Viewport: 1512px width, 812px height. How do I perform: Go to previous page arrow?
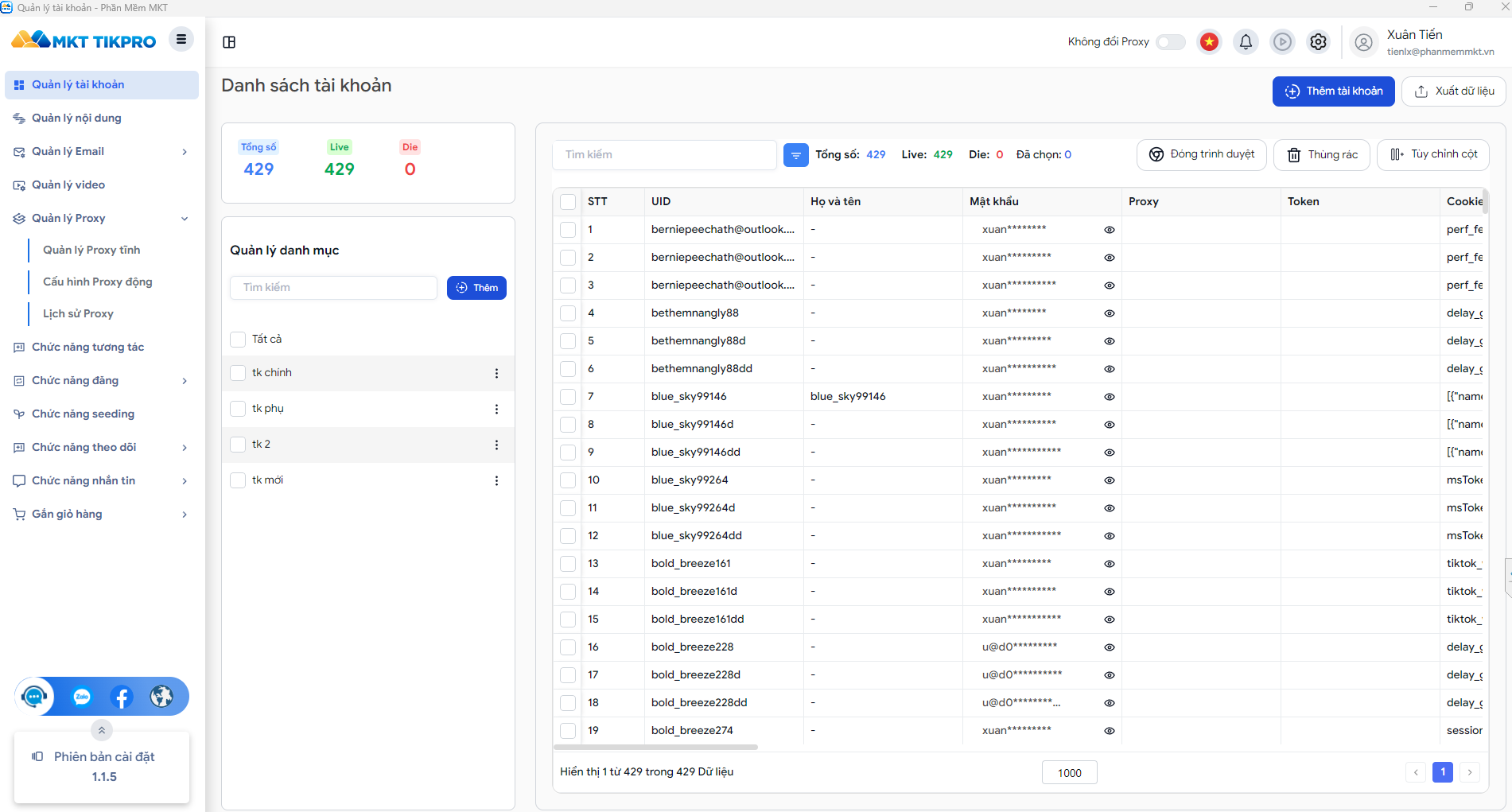coord(1416,772)
